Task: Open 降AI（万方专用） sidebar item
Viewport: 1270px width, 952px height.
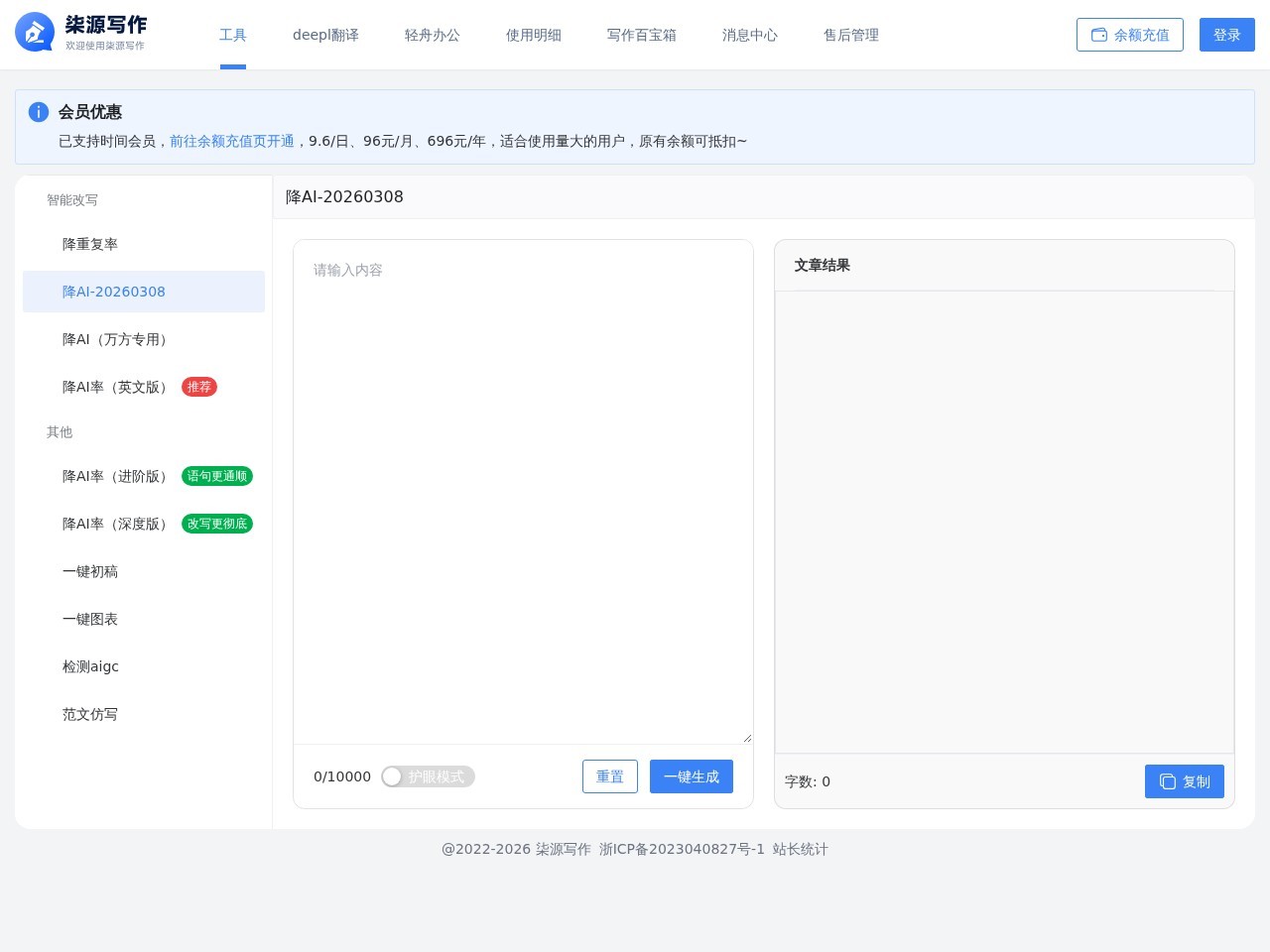Action: (144, 339)
